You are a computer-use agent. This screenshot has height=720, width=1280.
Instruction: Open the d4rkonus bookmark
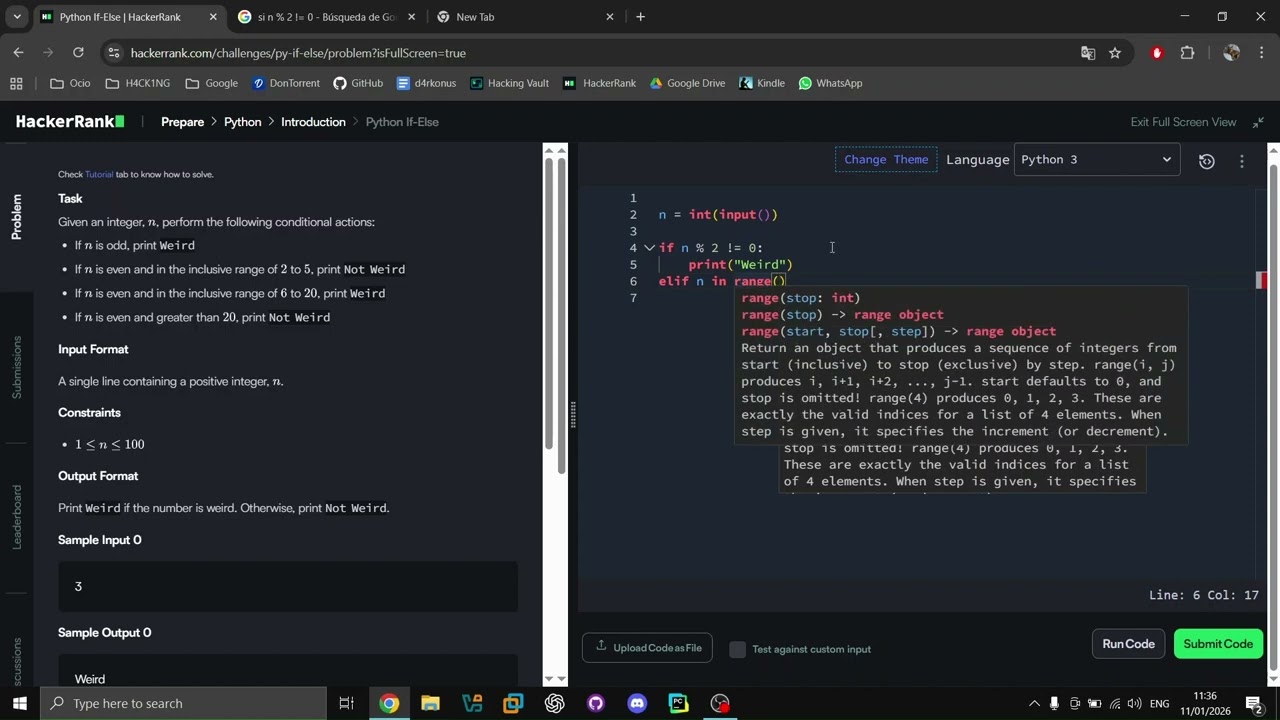point(425,83)
